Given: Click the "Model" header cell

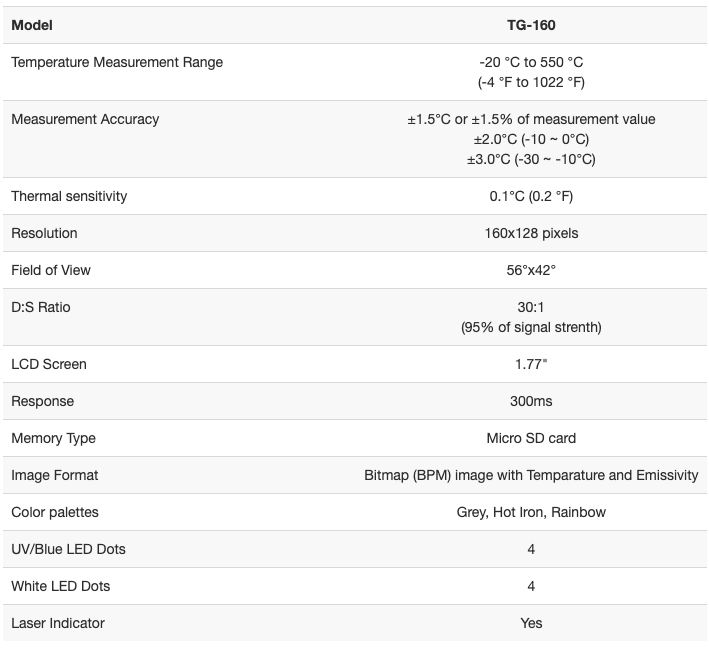Looking at the screenshot, I should tap(32, 25).
